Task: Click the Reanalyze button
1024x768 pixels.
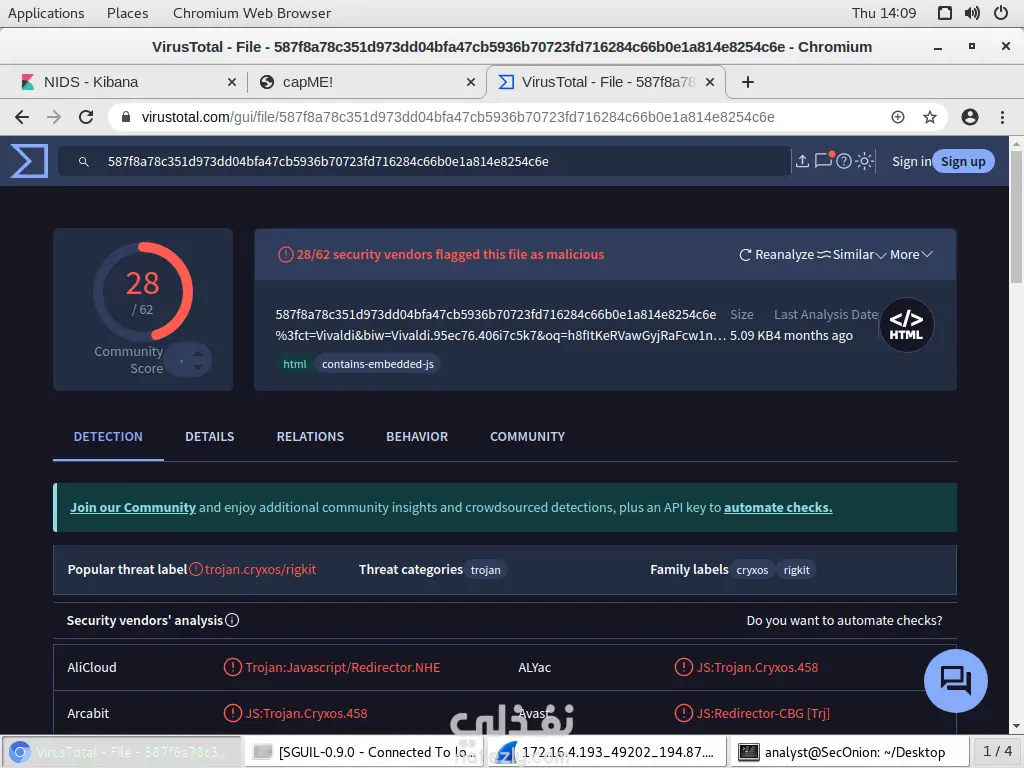Action: tap(776, 255)
